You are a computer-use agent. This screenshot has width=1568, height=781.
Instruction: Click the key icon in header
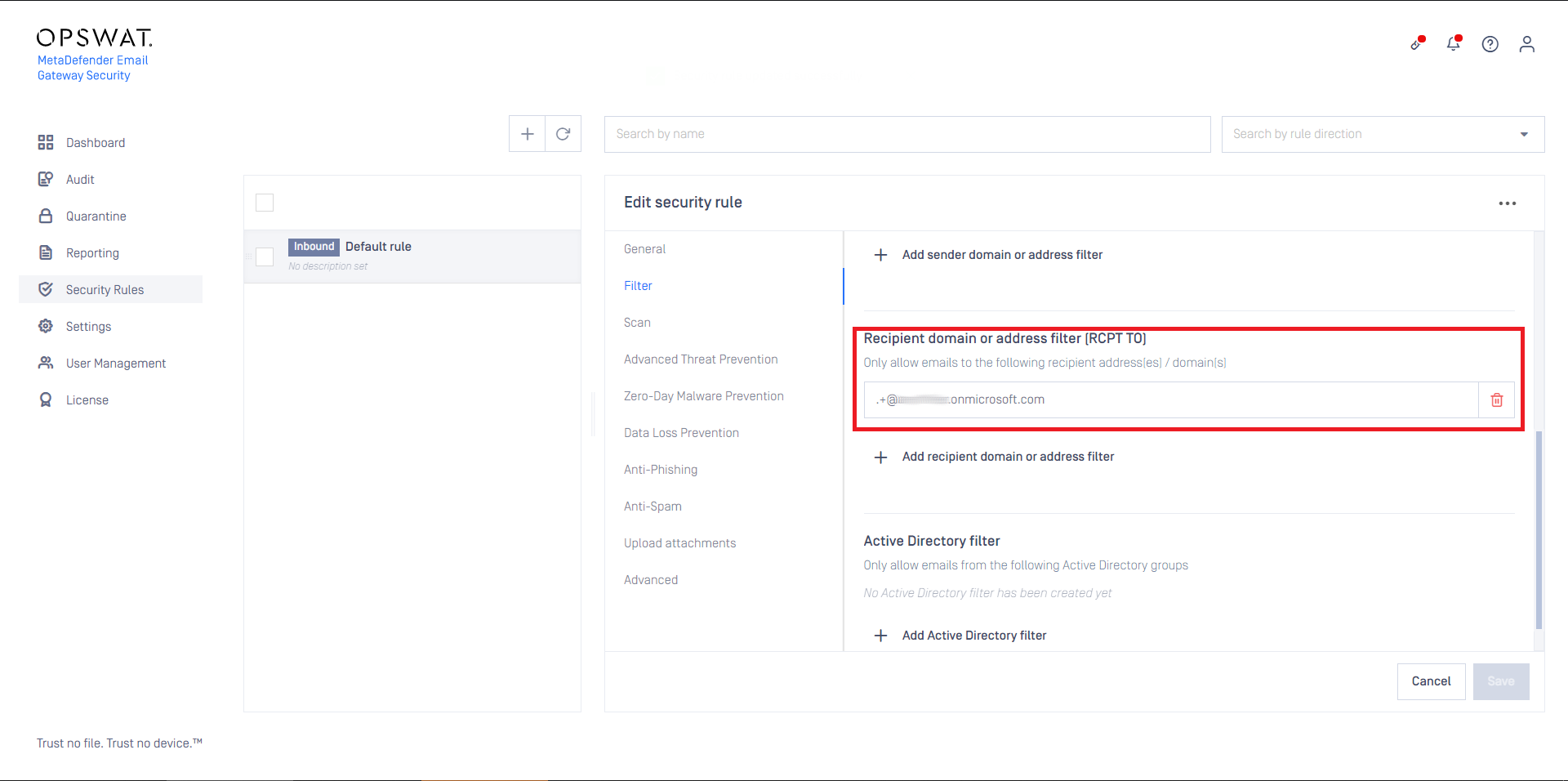[x=1417, y=44]
